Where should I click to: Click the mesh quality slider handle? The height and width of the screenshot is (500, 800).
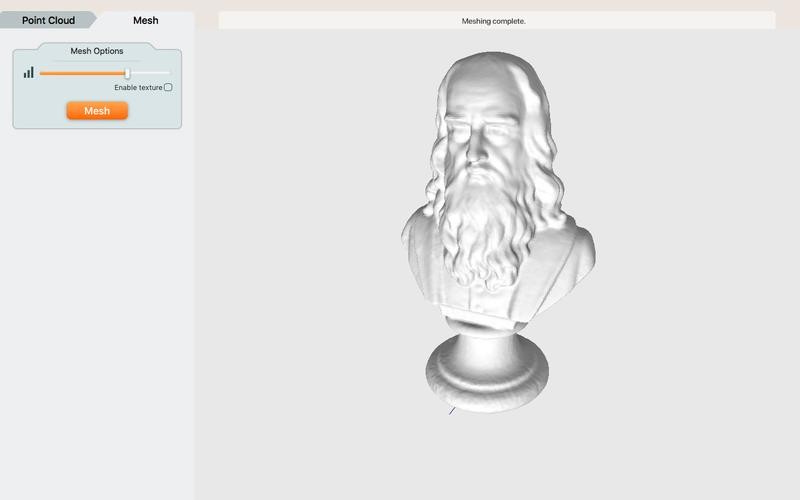[127, 73]
